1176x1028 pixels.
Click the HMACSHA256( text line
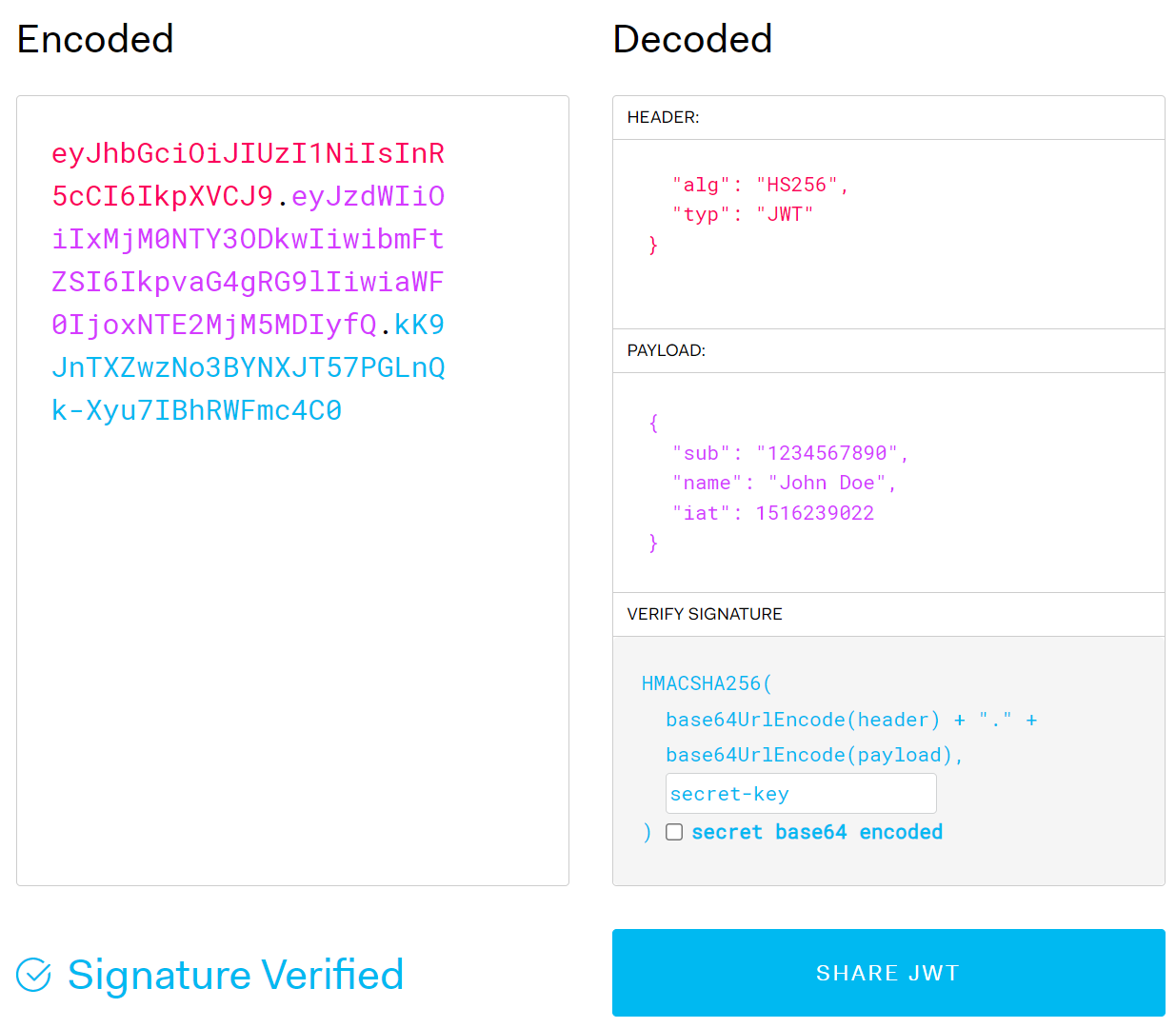(x=706, y=683)
